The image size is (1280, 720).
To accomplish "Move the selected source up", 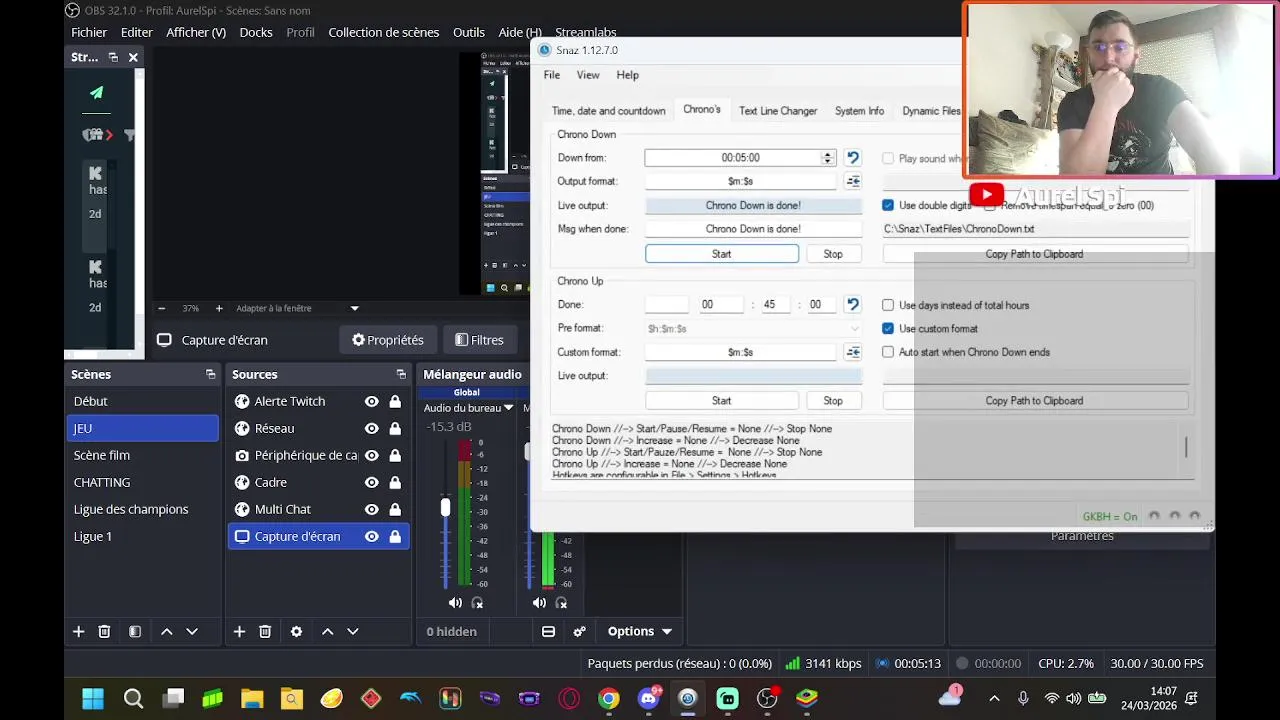I will [x=327, y=631].
